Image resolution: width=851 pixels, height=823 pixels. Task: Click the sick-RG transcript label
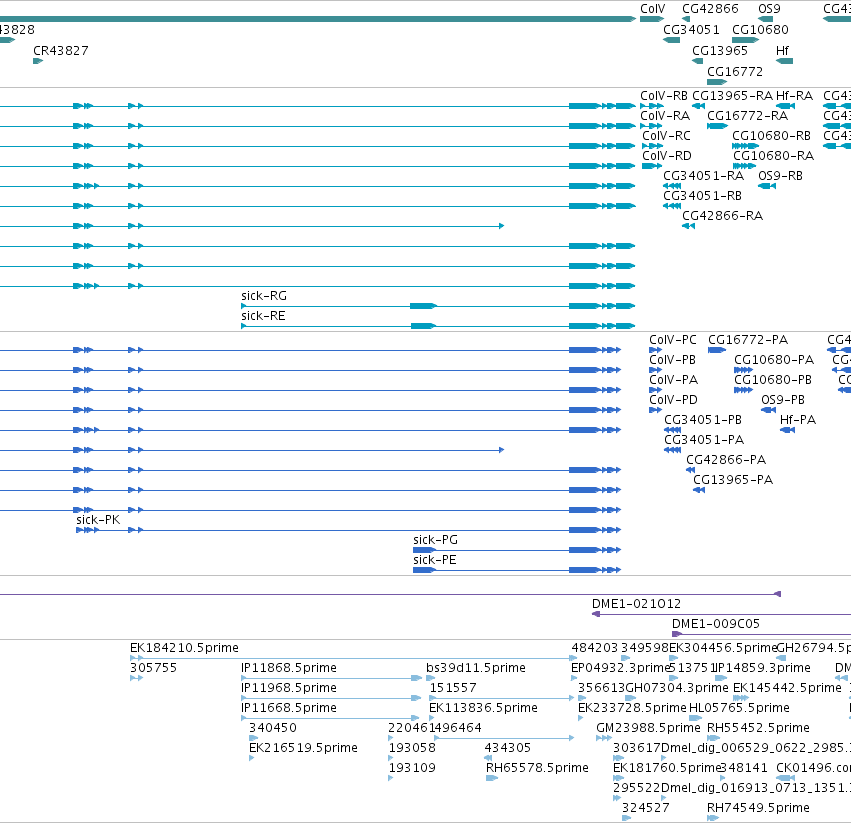click(x=264, y=296)
